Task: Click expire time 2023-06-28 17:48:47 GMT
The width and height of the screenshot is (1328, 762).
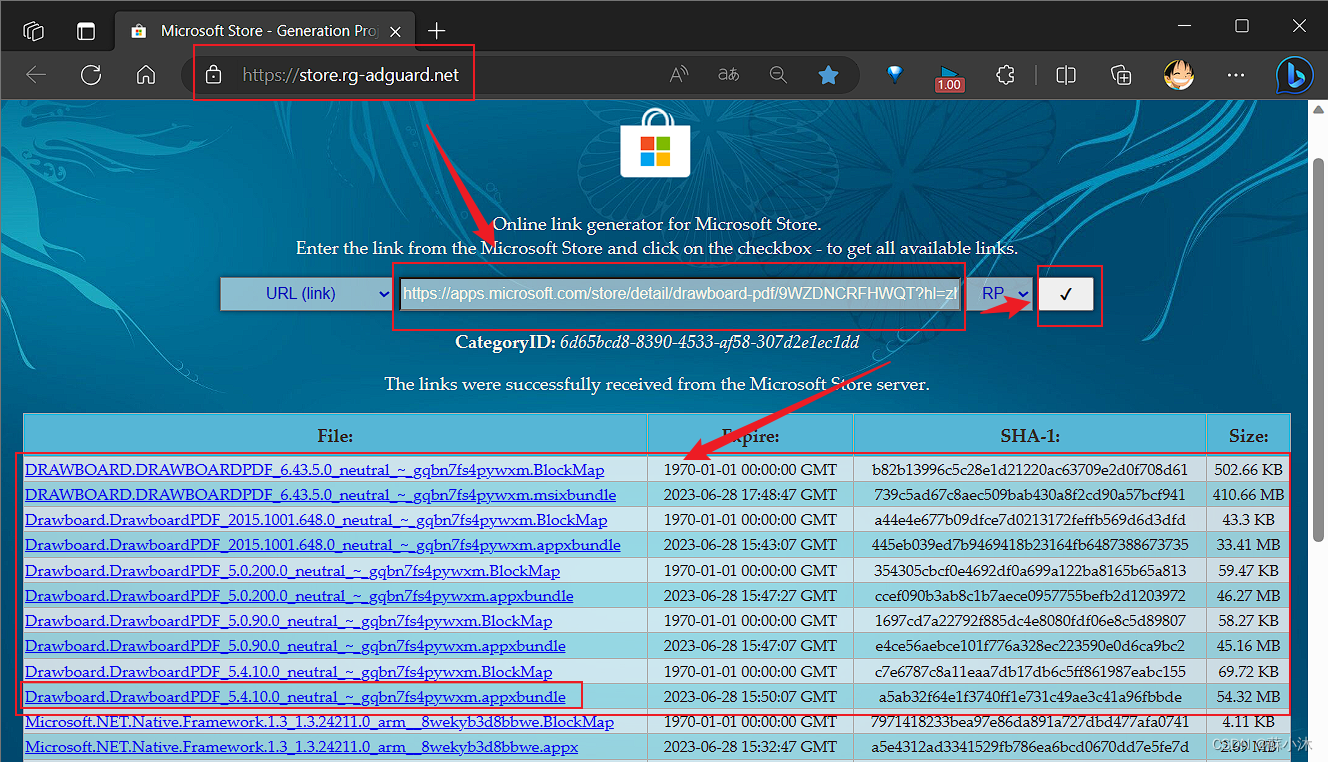Action: (x=750, y=495)
